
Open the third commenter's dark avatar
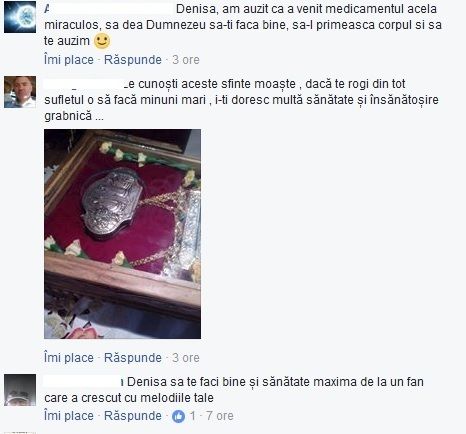(20, 390)
